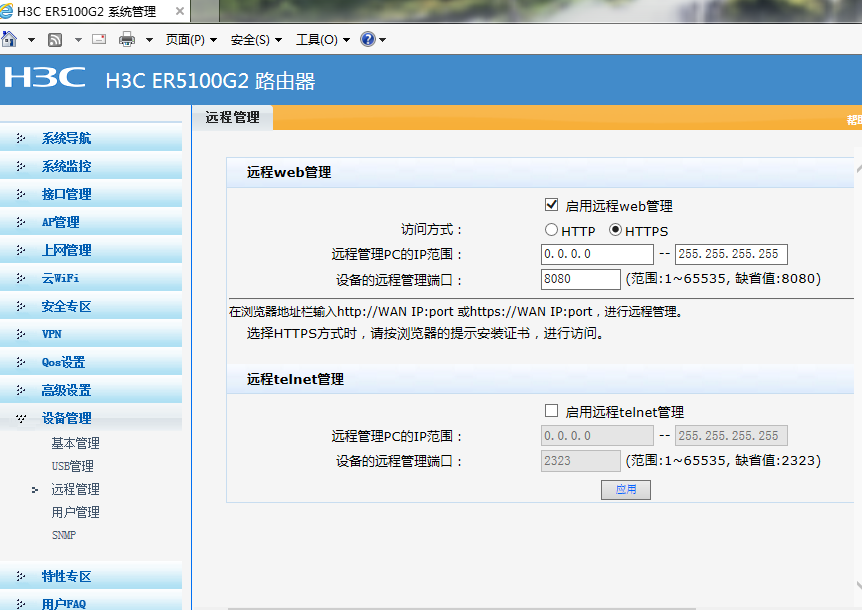Open the 安全(S) menu

pos(256,40)
